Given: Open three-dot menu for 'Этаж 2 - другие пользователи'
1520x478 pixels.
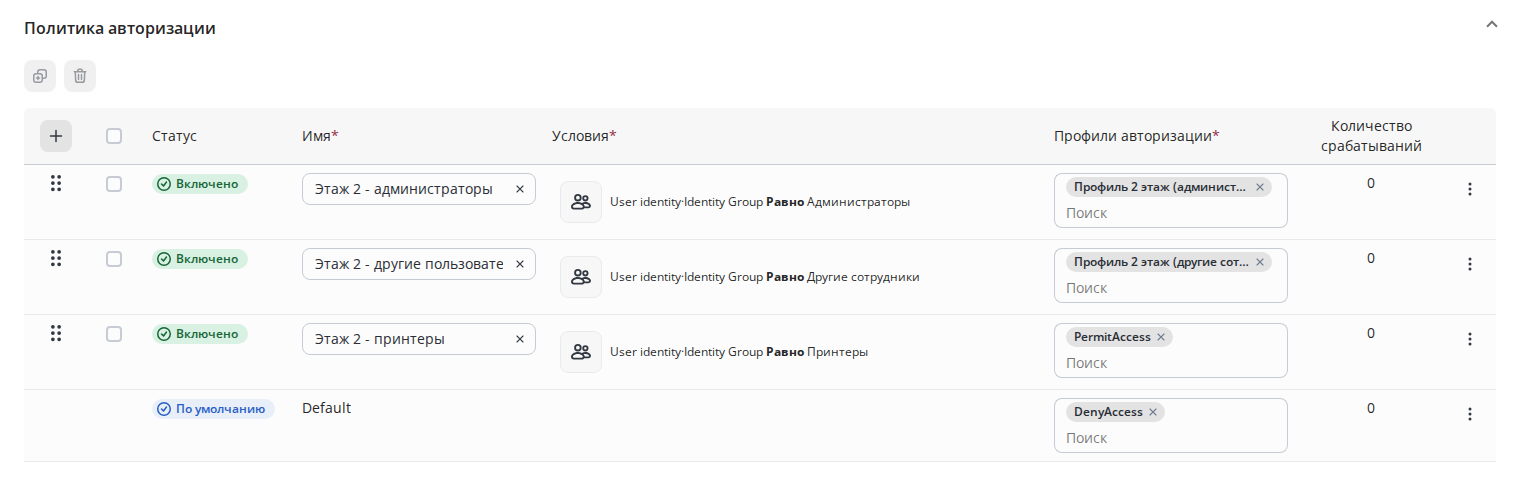Looking at the screenshot, I should tap(1470, 264).
